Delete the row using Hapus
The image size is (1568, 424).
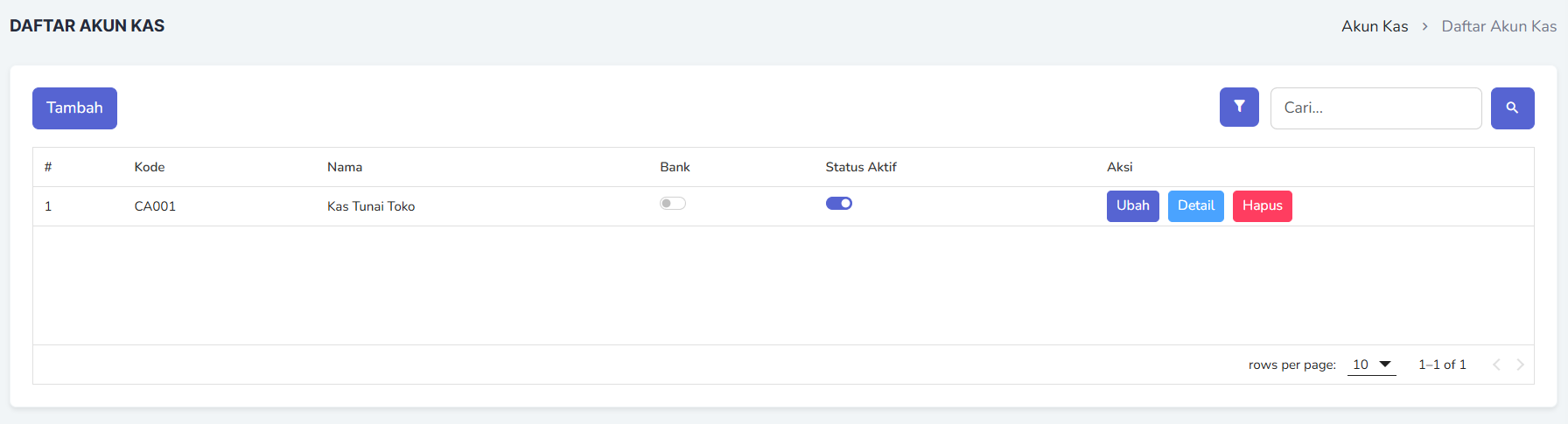(x=1262, y=206)
